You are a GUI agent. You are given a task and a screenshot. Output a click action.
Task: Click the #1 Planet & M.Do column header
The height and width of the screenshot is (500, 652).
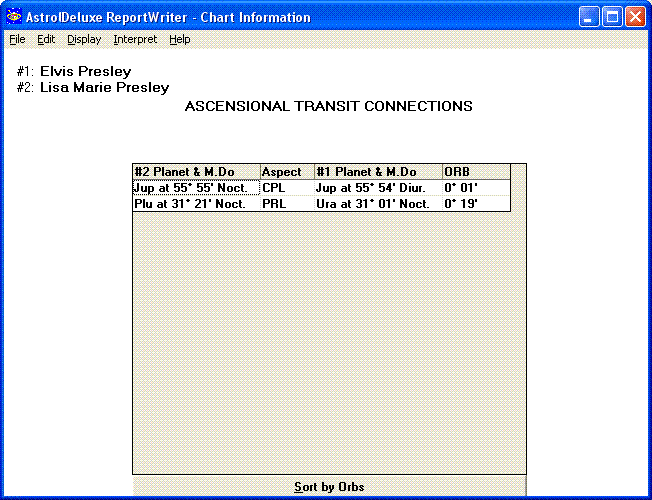378,172
